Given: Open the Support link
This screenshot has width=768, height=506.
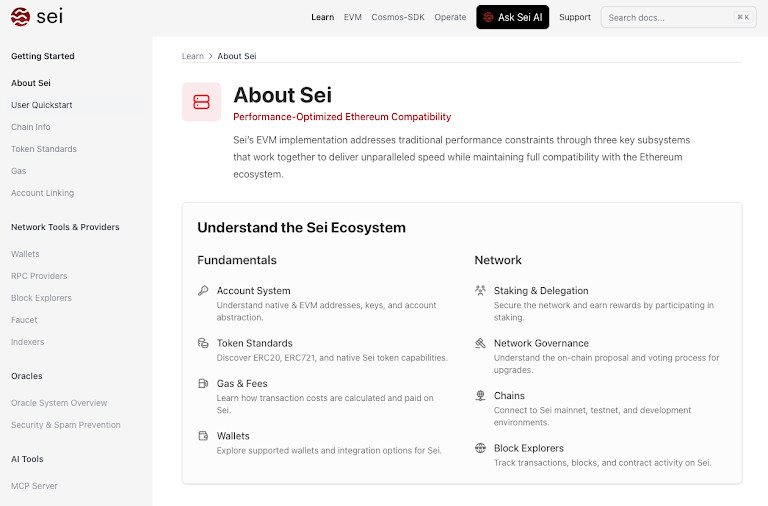Looking at the screenshot, I should pyautogui.click(x=575, y=17).
